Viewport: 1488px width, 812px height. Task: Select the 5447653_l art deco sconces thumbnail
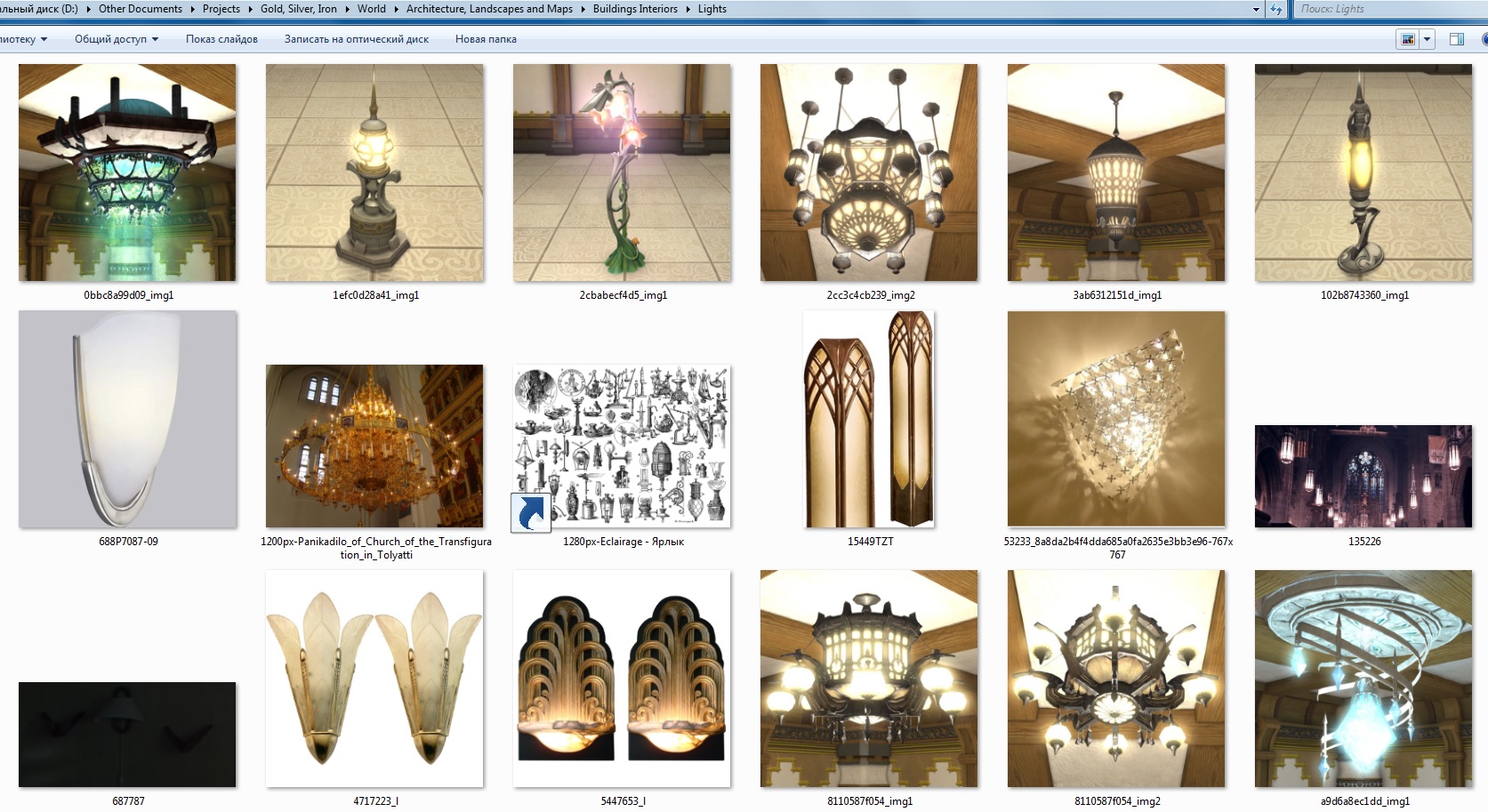click(x=622, y=679)
